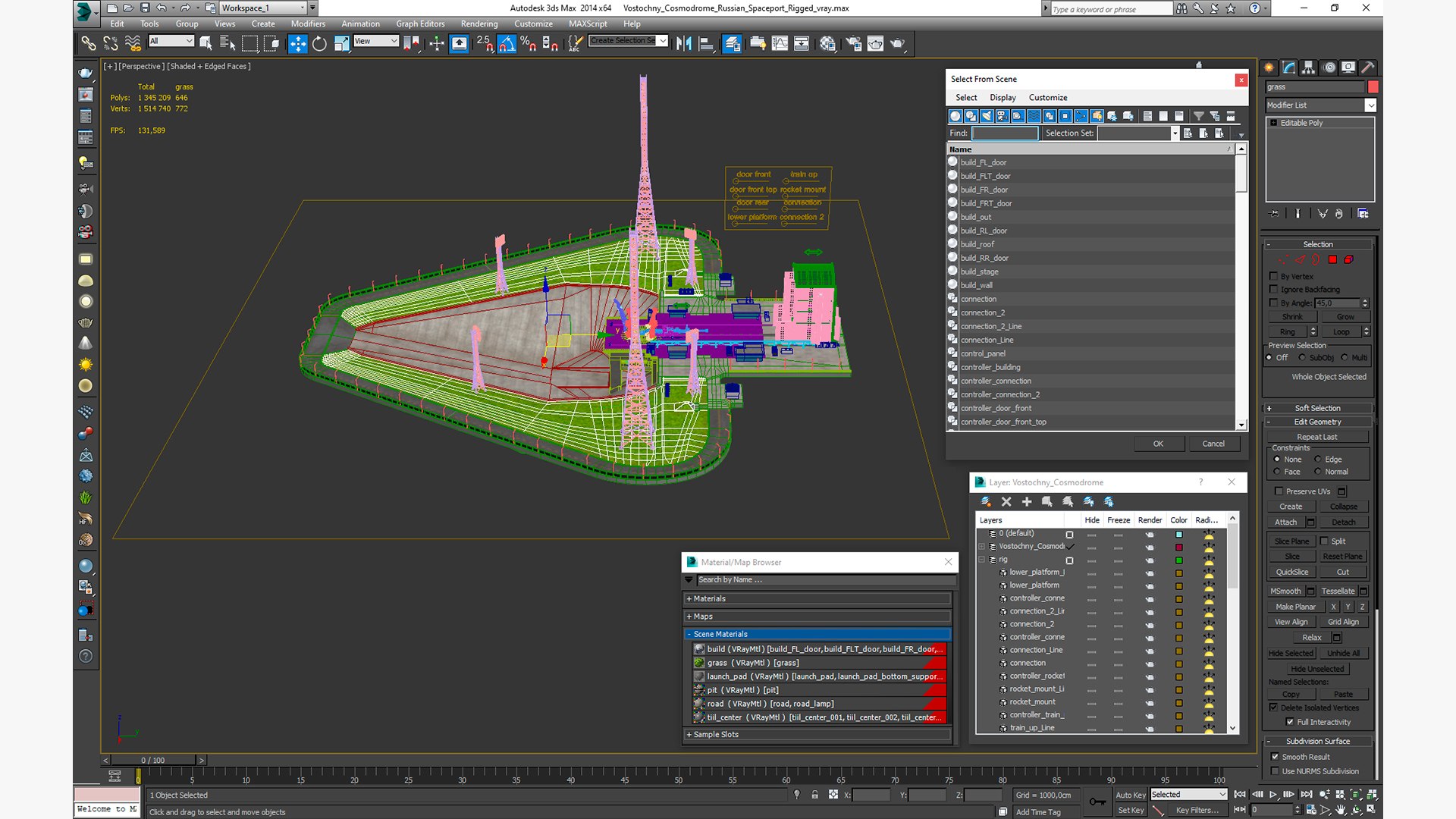The height and width of the screenshot is (819, 1456).
Task: Toggle the Angle Snap icon
Action: click(x=507, y=43)
